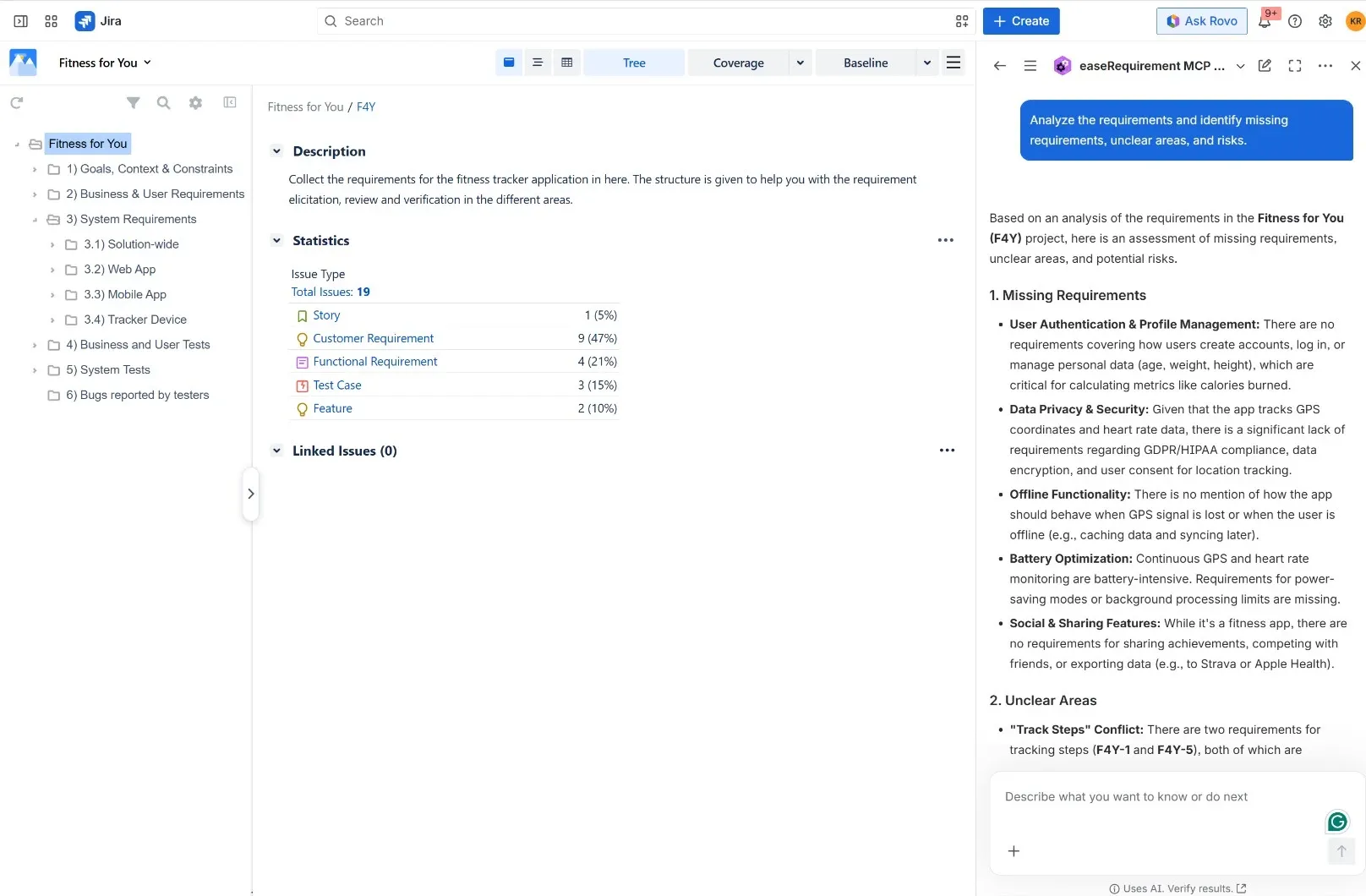The height and width of the screenshot is (896, 1366).
Task: Open the F4Y breadcrumb link
Action: point(366,107)
